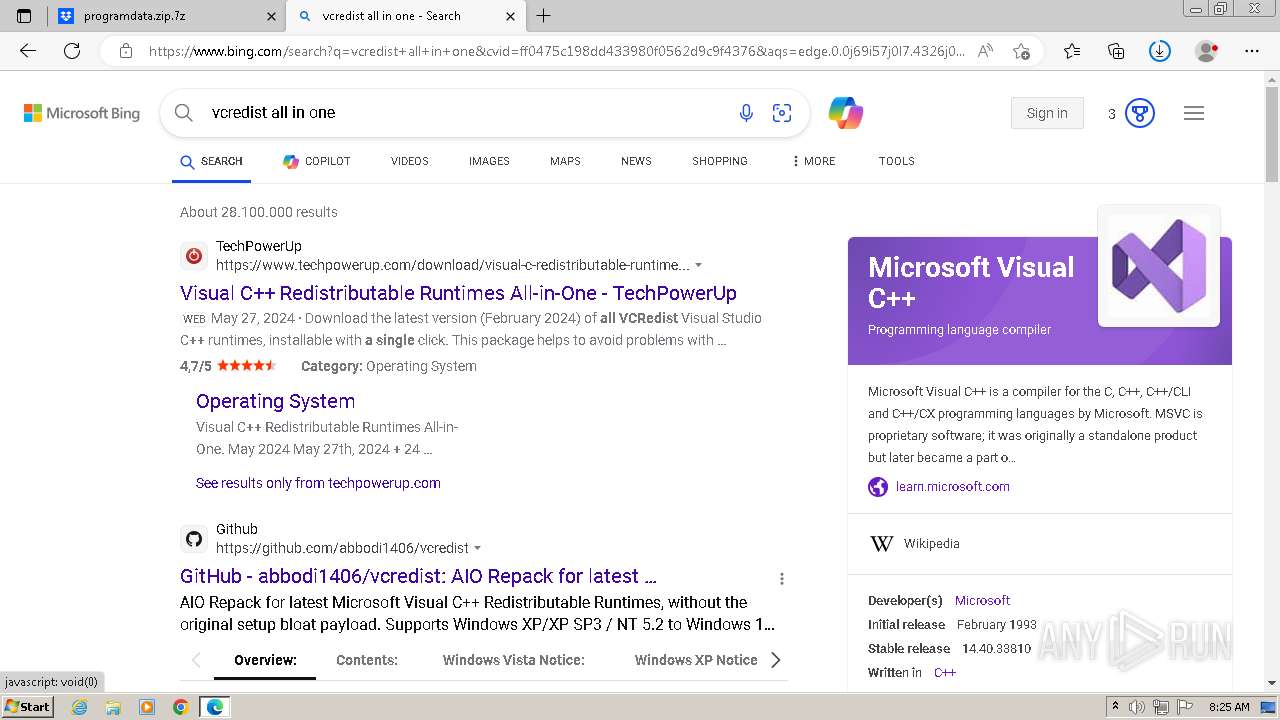The image size is (1280, 720).
Task: Switch to the NEWS tab
Action: (x=636, y=161)
